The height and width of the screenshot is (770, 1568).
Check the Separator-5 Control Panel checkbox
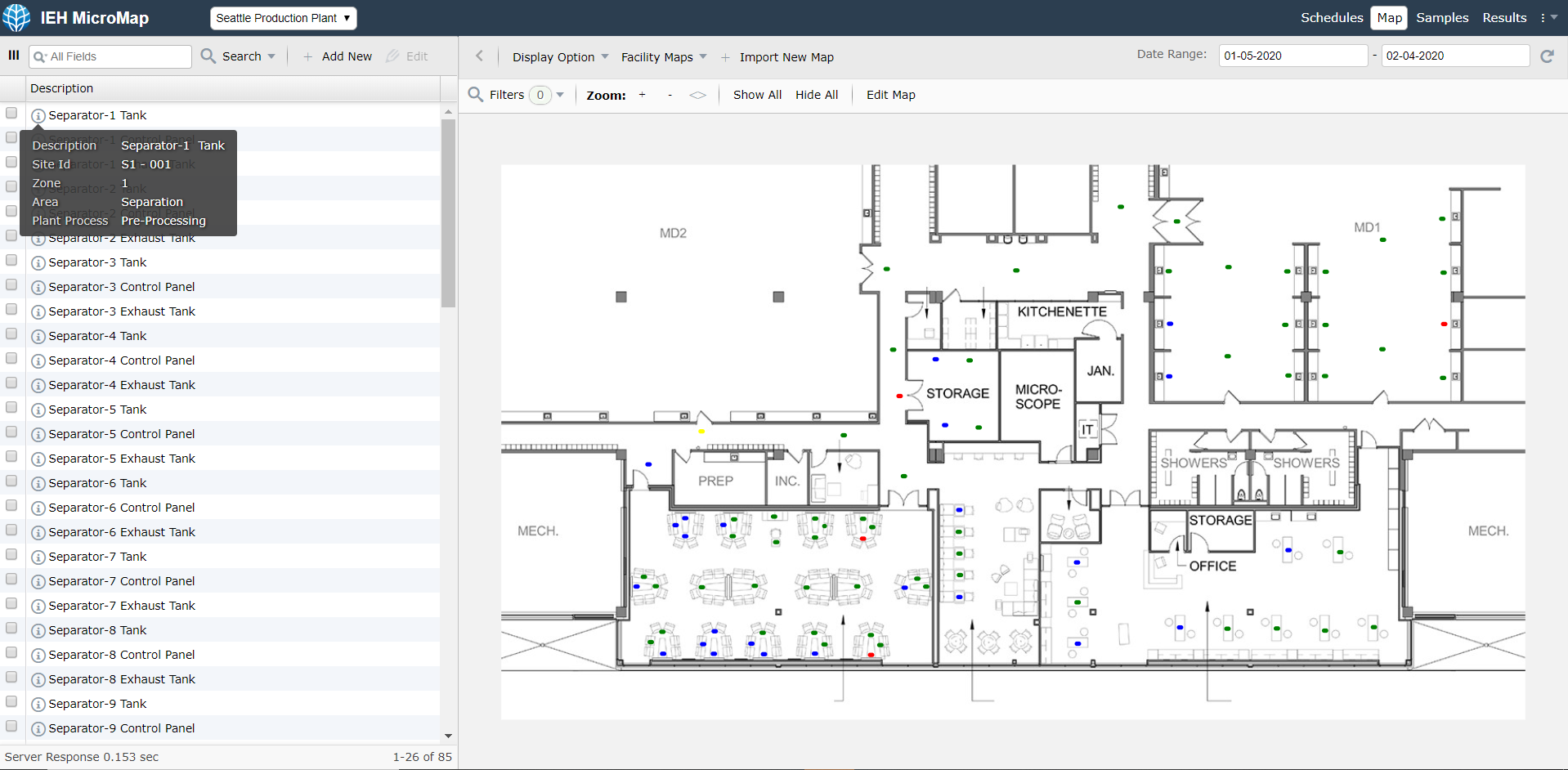pyautogui.click(x=11, y=432)
